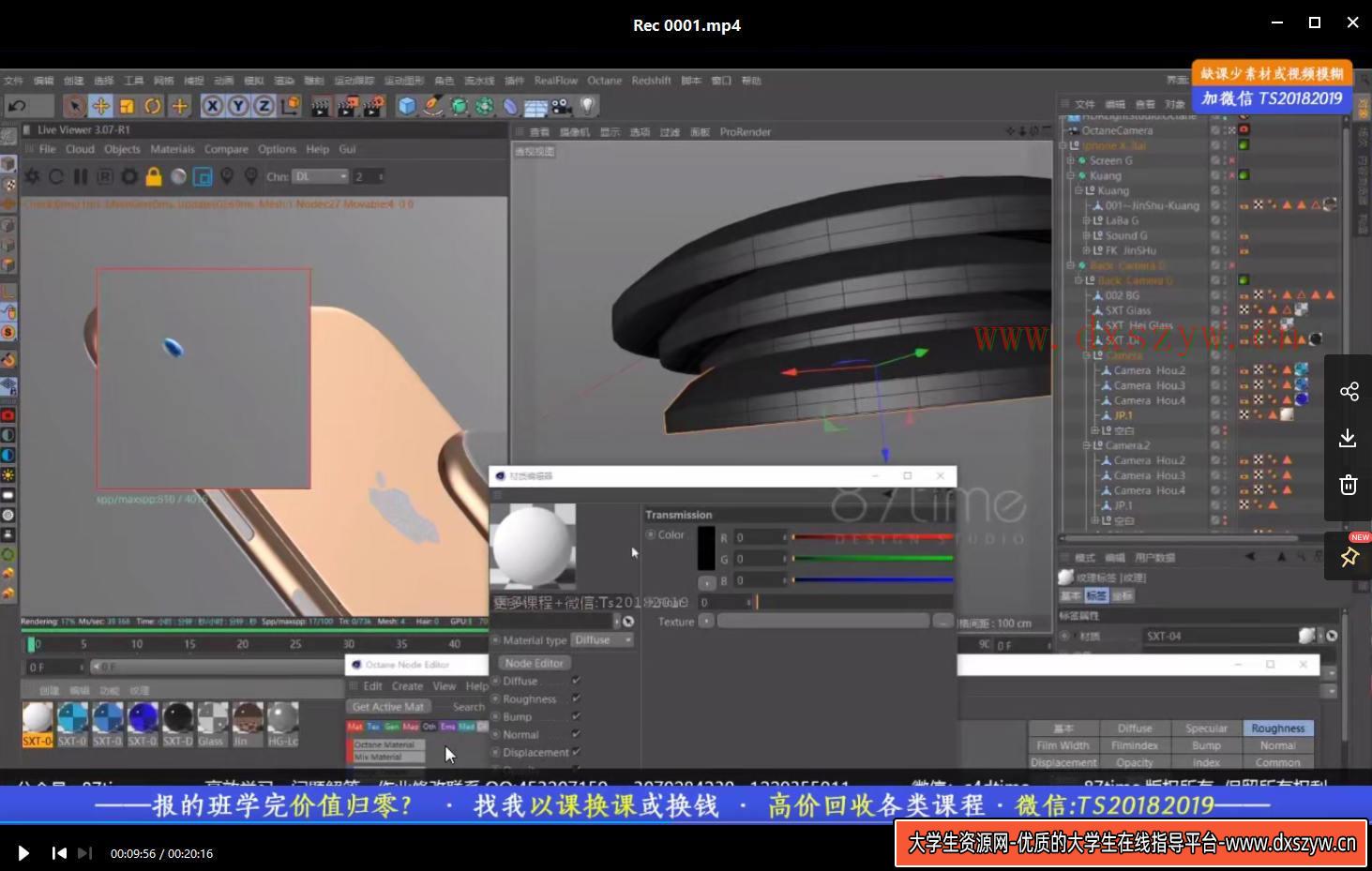The image size is (1372, 871).
Task: Click the Get Active Mat button
Action: [388, 707]
